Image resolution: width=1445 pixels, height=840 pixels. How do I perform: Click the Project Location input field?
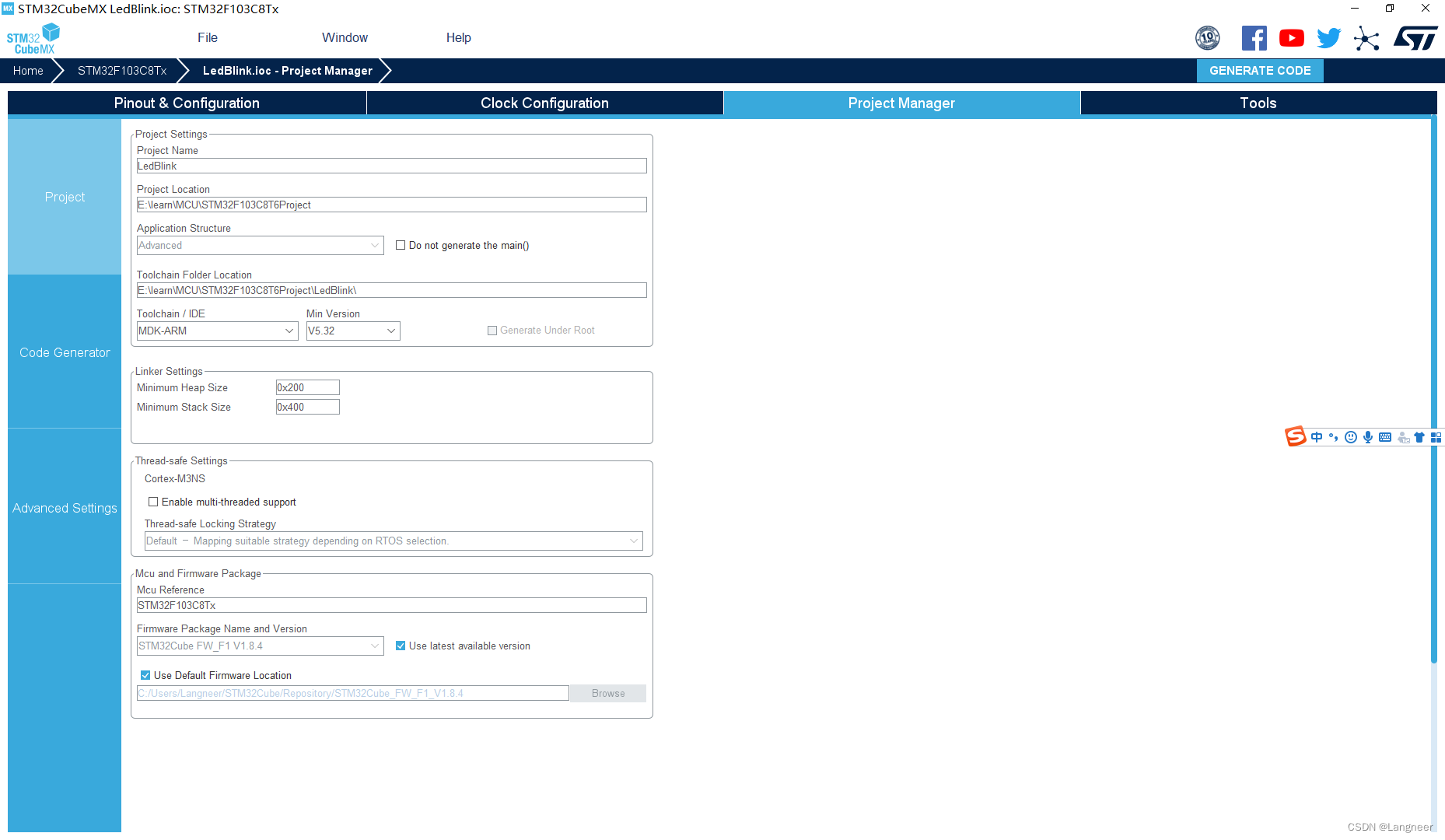pyautogui.click(x=392, y=205)
